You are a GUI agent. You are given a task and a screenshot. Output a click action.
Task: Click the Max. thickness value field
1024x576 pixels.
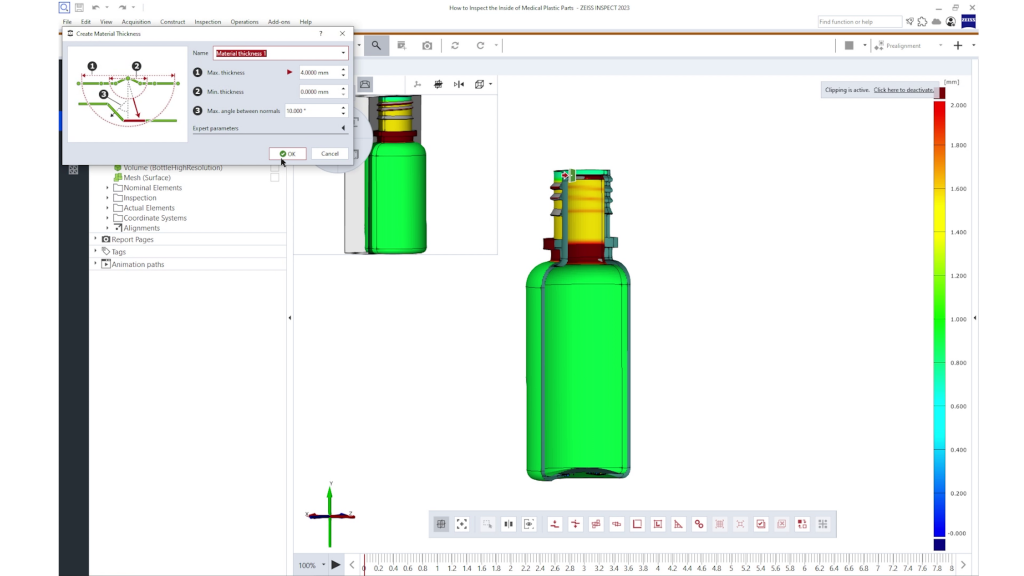pyautogui.click(x=319, y=72)
